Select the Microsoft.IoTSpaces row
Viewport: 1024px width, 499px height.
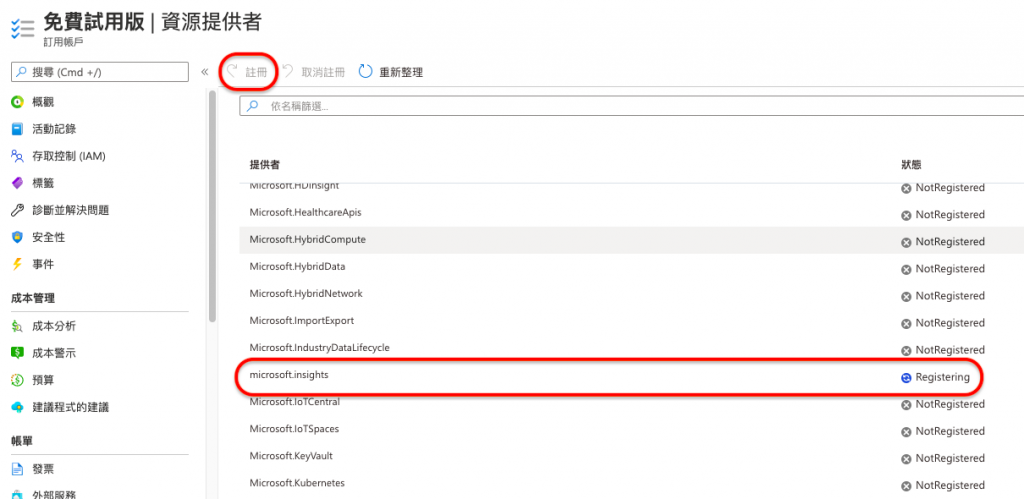coord(632,430)
